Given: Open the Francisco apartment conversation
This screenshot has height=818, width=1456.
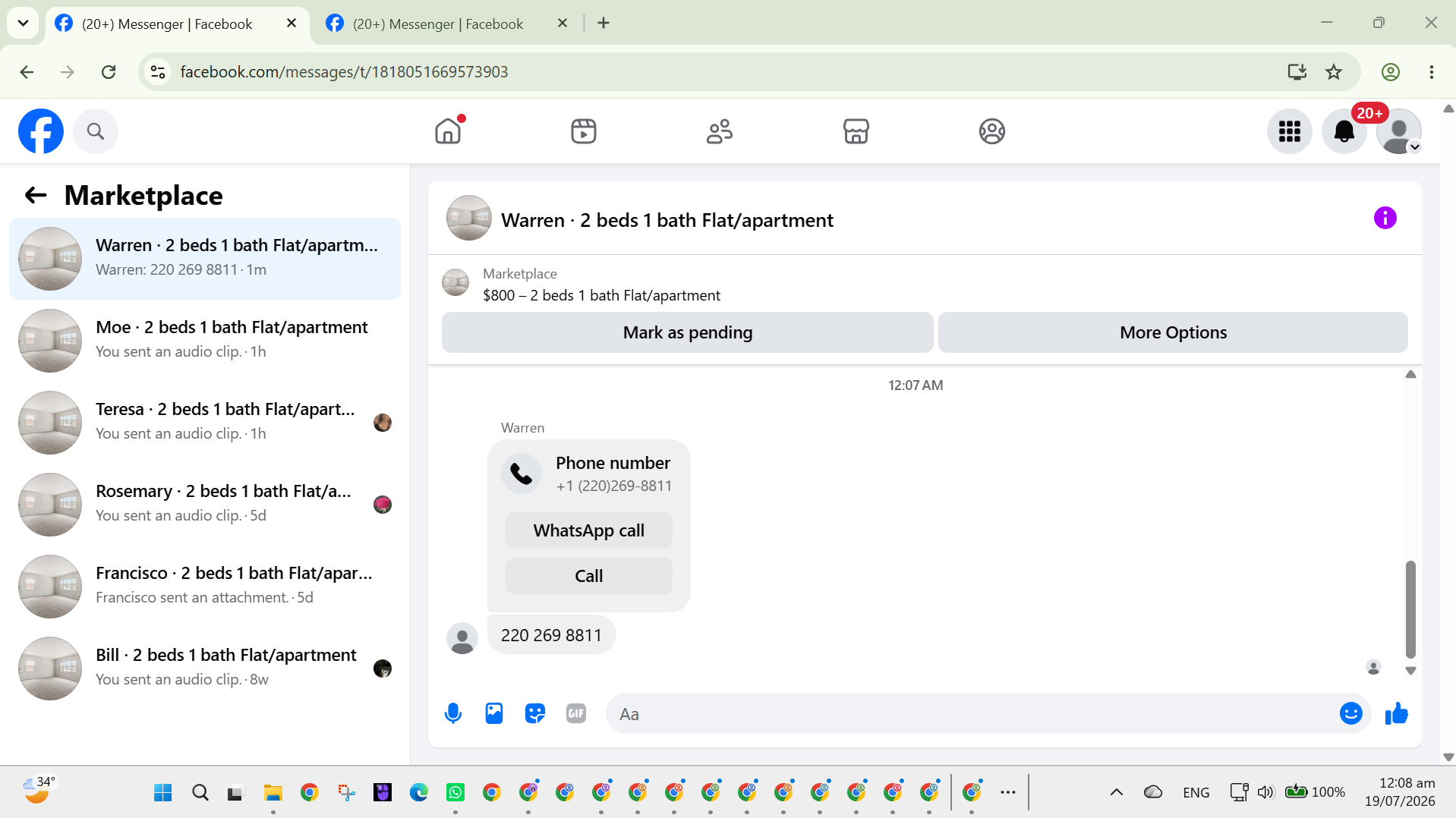Looking at the screenshot, I should (x=205, y=587).
